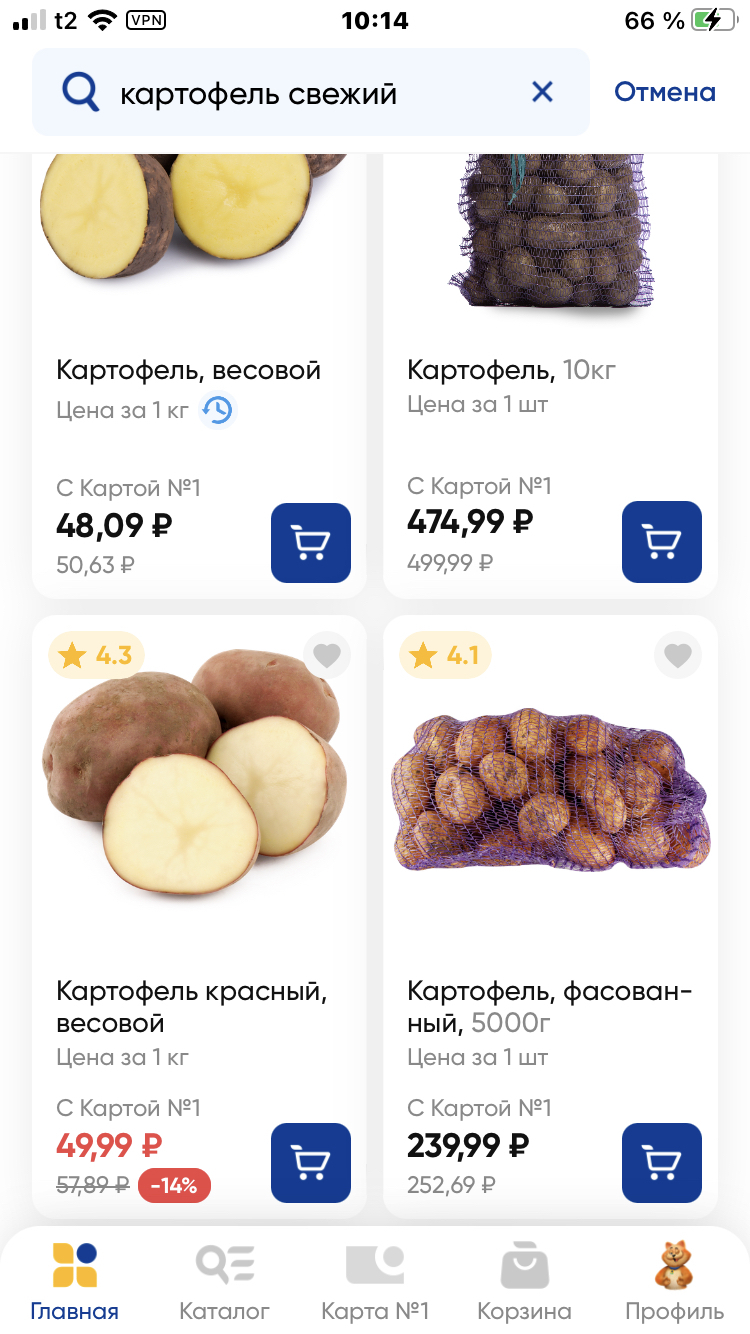Favorite the Картофель красный product

326,656
